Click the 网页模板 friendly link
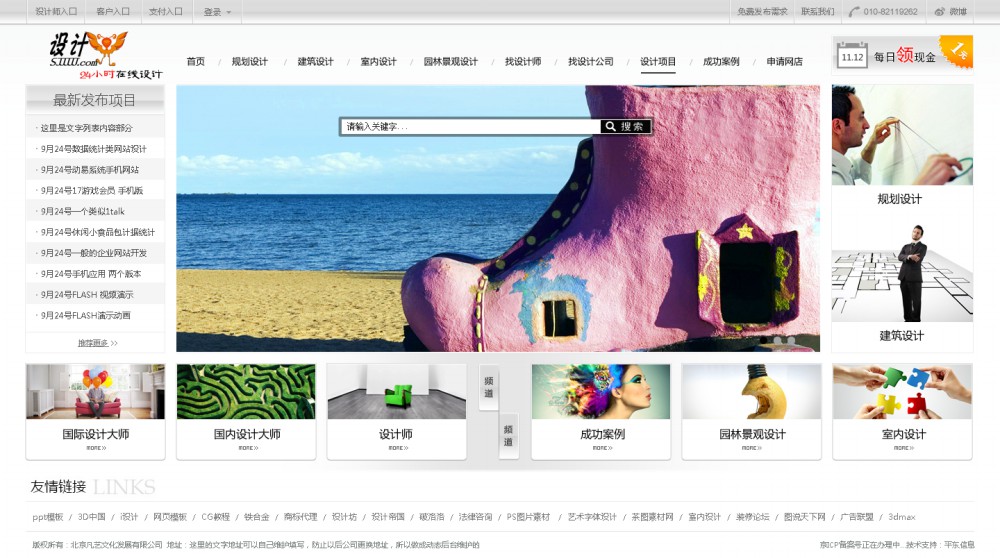1000x558 pixels. coord(170,517)
